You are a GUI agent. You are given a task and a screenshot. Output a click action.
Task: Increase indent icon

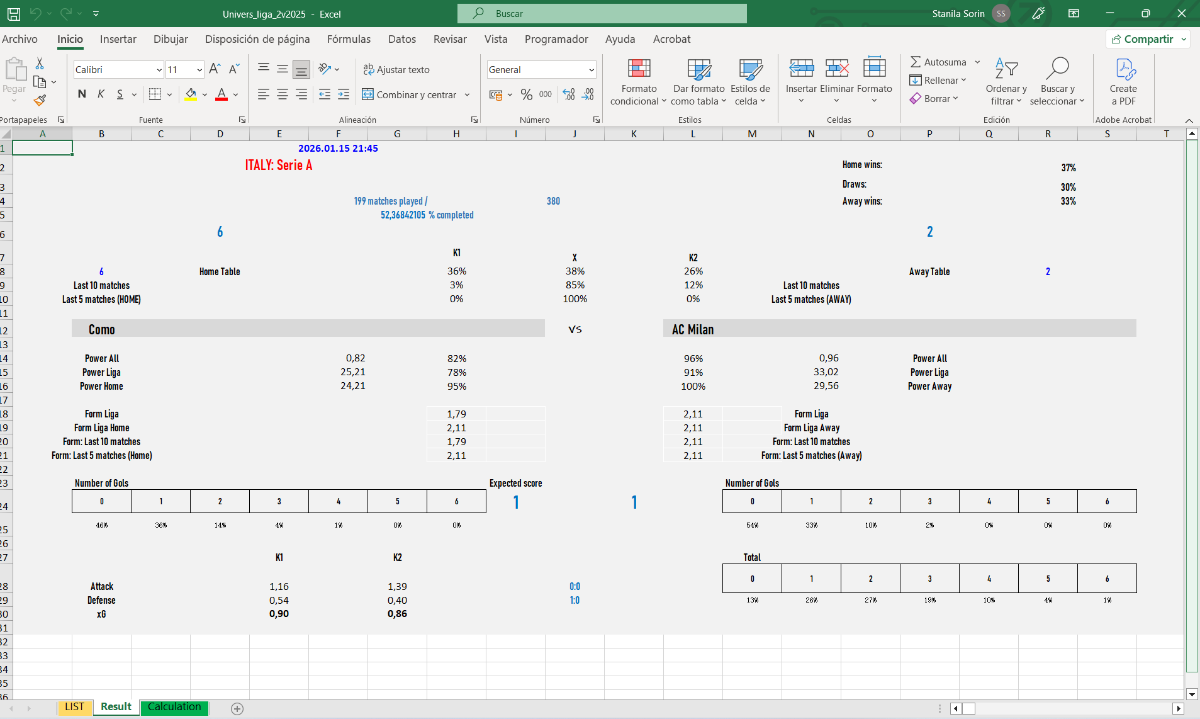[x=344, y=94]
